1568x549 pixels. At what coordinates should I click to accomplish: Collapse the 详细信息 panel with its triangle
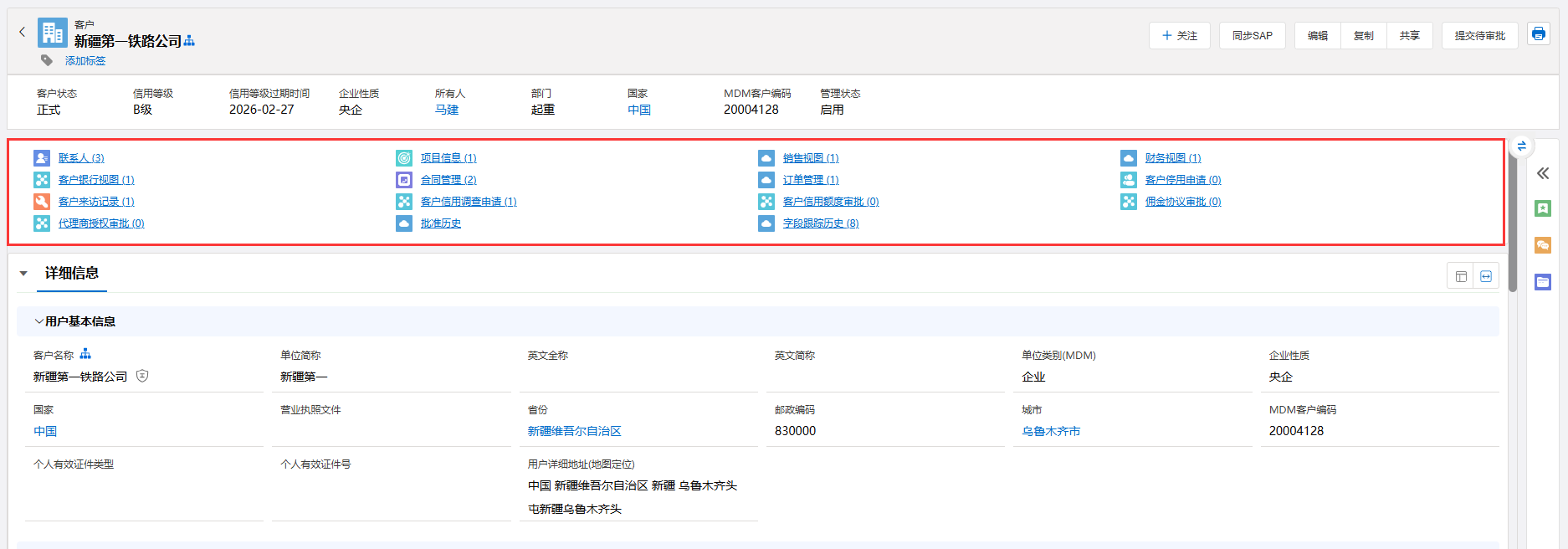pos(23,274)
